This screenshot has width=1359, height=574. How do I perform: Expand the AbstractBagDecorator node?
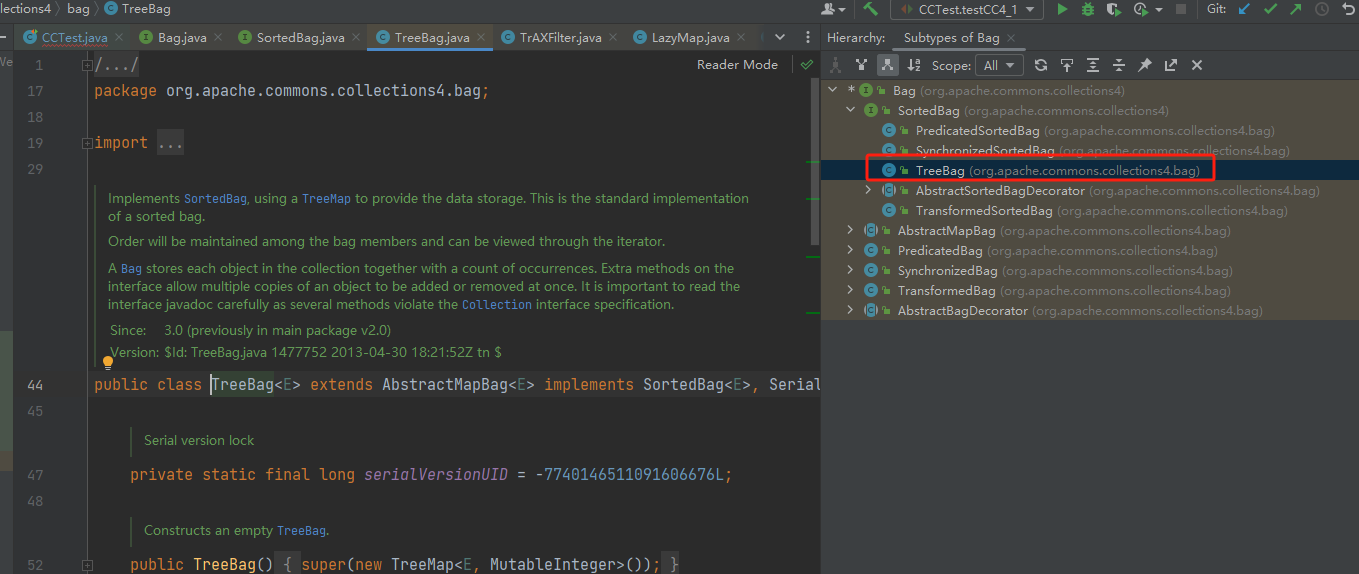(x=851, y=311)
